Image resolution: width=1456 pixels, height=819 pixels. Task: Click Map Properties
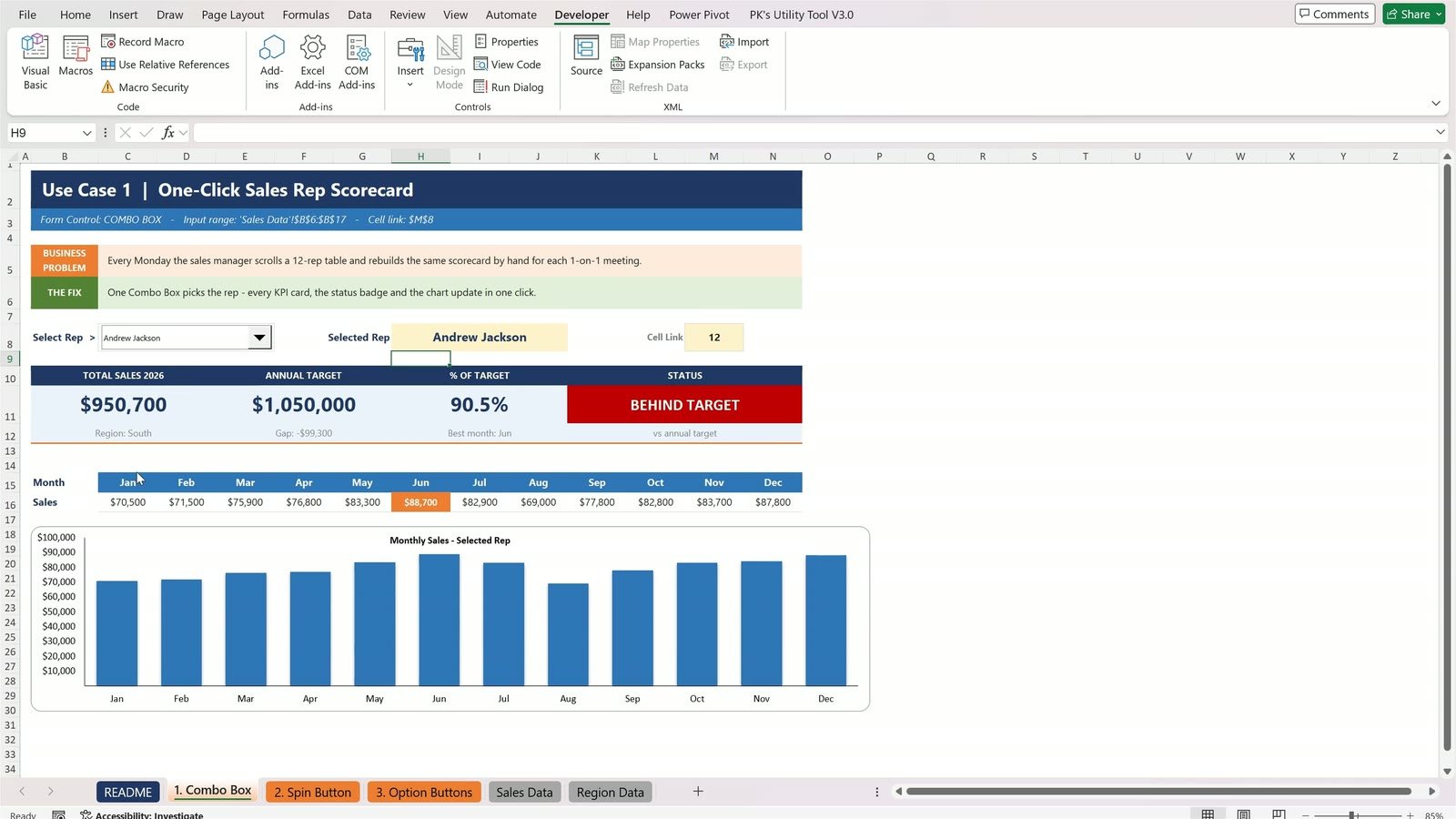pos(655,42)
